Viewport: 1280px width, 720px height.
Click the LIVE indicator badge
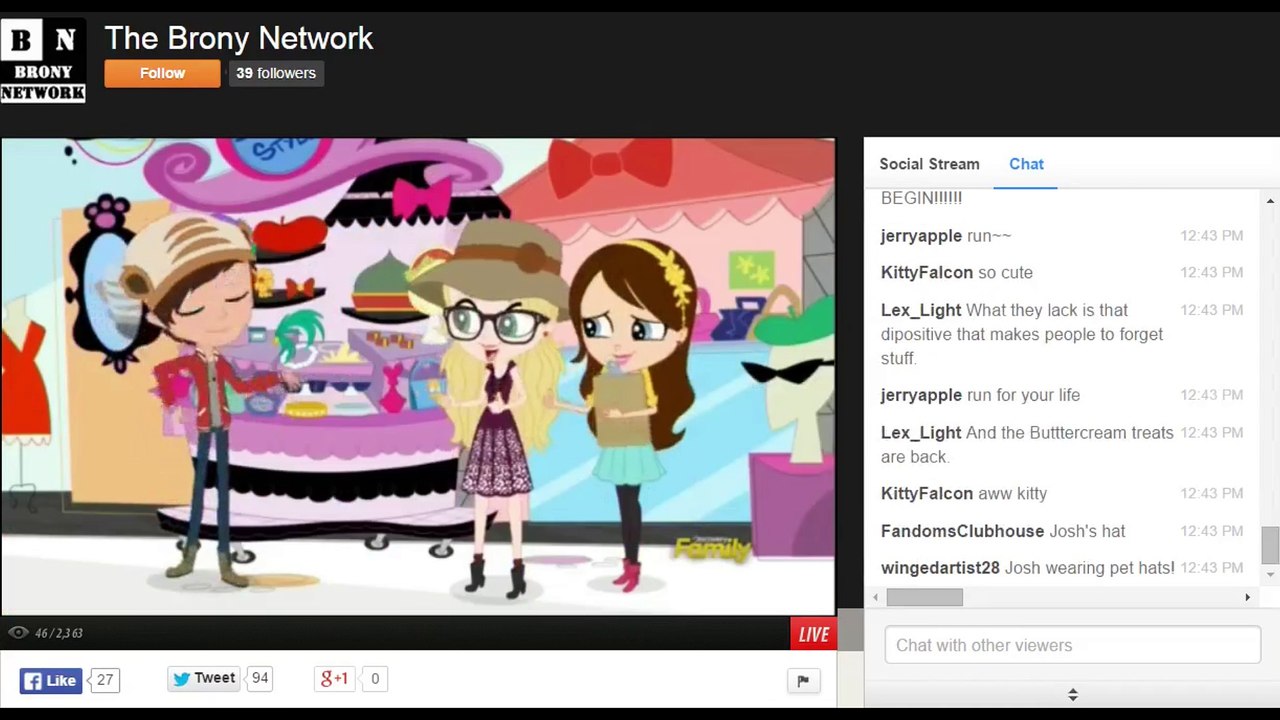pos(813,634)
